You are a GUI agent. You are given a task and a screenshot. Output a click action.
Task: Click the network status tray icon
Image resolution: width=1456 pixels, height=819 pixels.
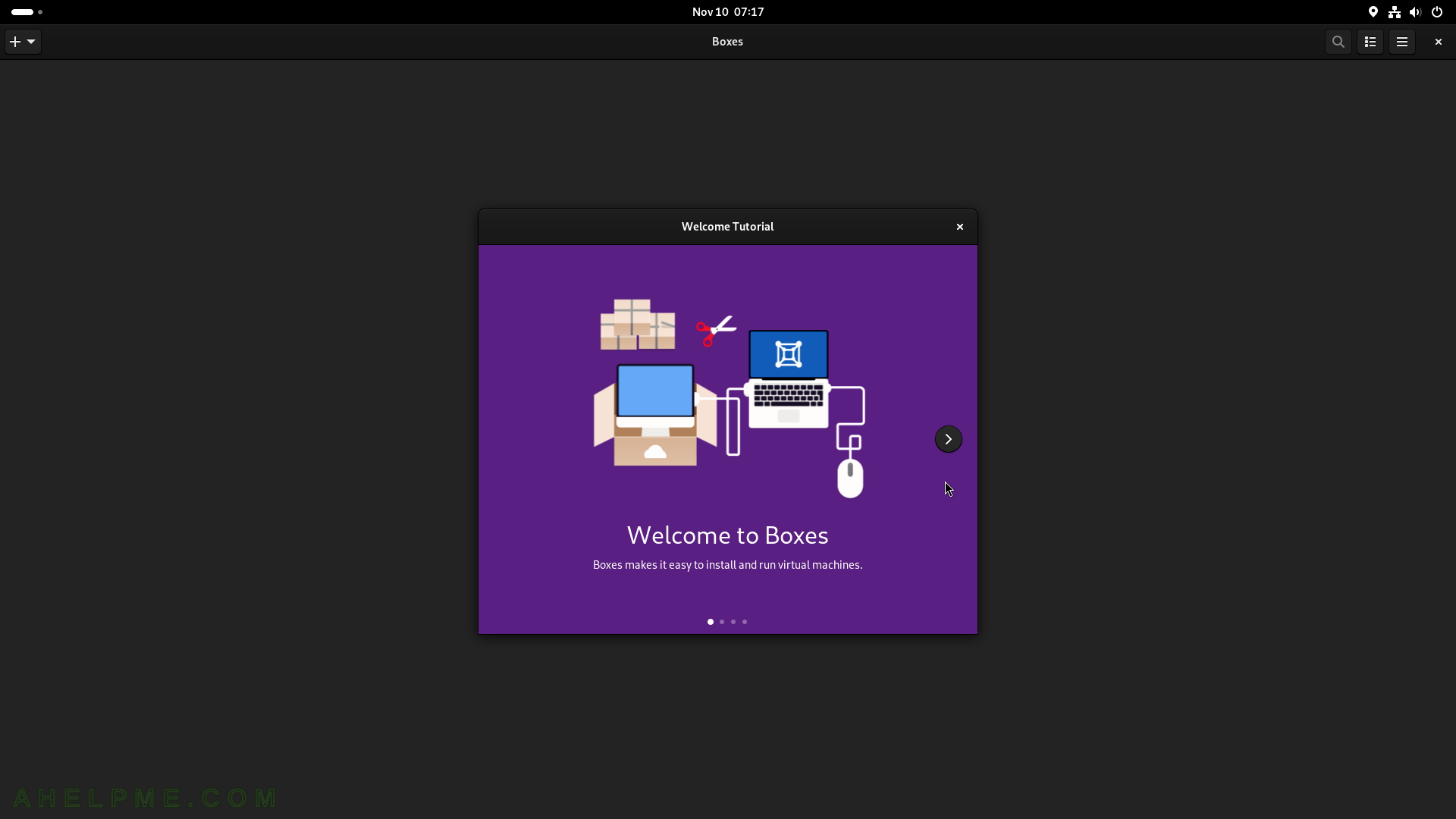pyautogui.click(x=1395, y=12)
